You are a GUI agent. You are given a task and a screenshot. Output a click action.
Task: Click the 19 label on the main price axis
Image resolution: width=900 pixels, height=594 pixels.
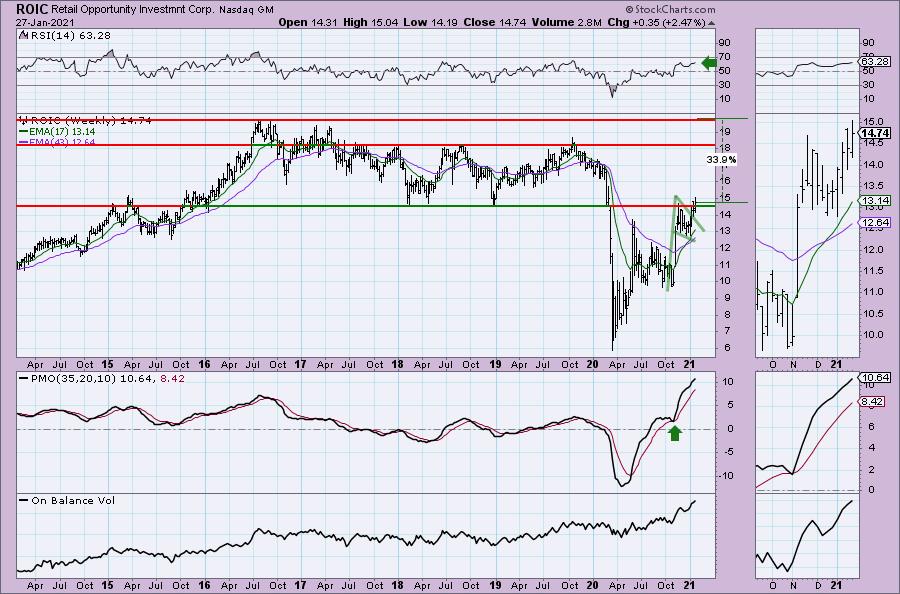(x=724, y=131)
